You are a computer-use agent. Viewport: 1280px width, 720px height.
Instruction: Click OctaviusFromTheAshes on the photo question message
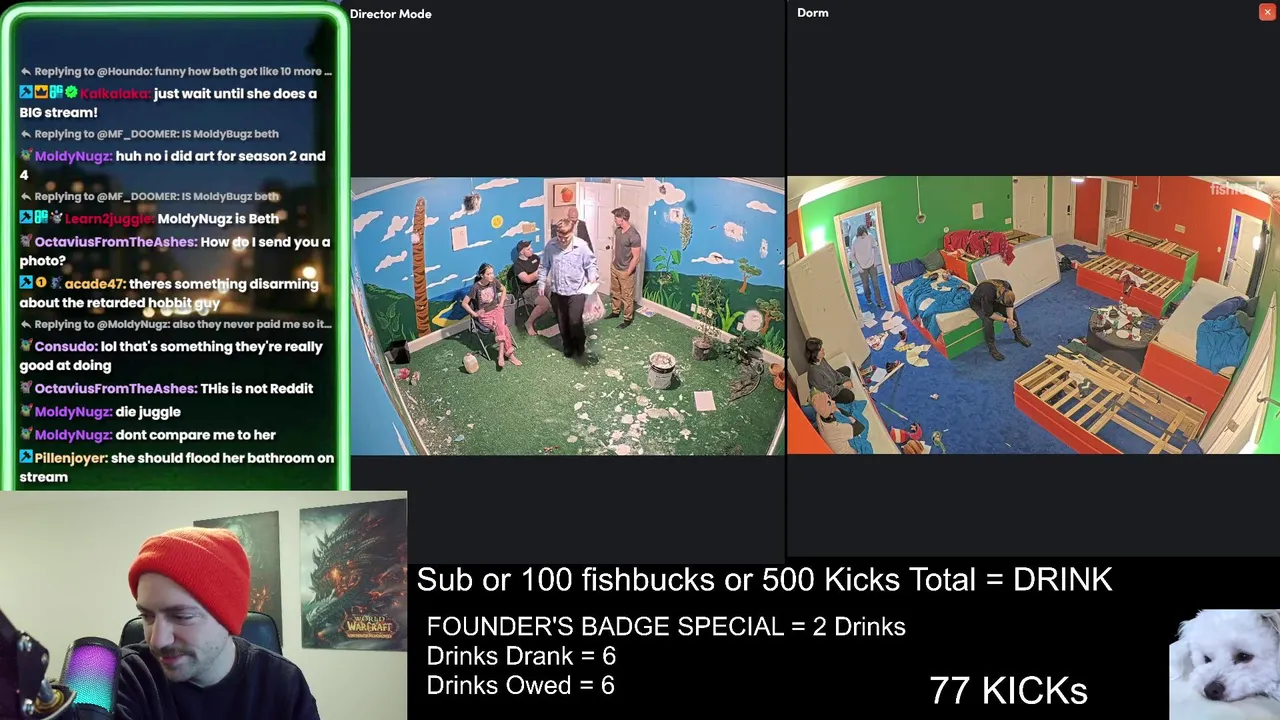coord(115,242)
